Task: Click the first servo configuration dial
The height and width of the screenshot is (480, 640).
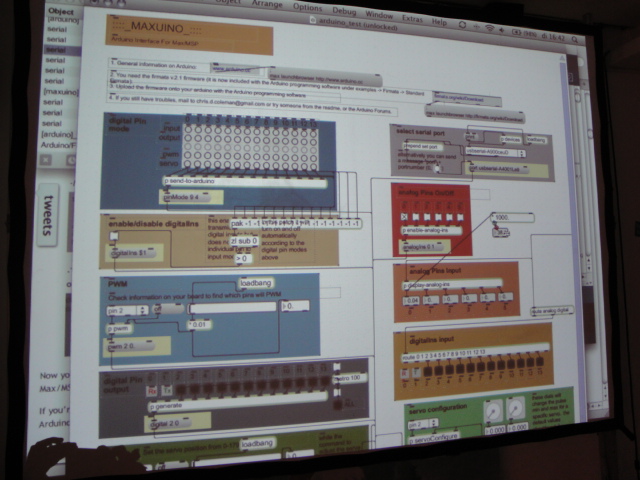Action: pos(491,411)
